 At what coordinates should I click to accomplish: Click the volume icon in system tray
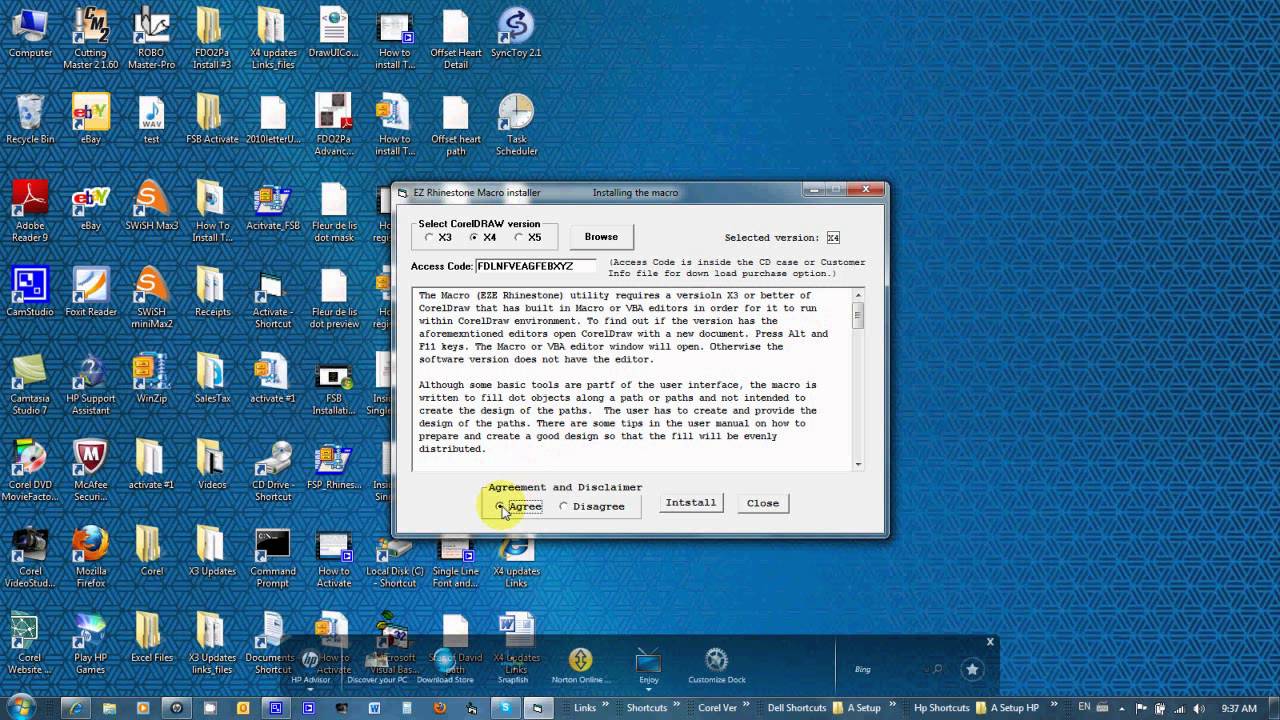1198,708
